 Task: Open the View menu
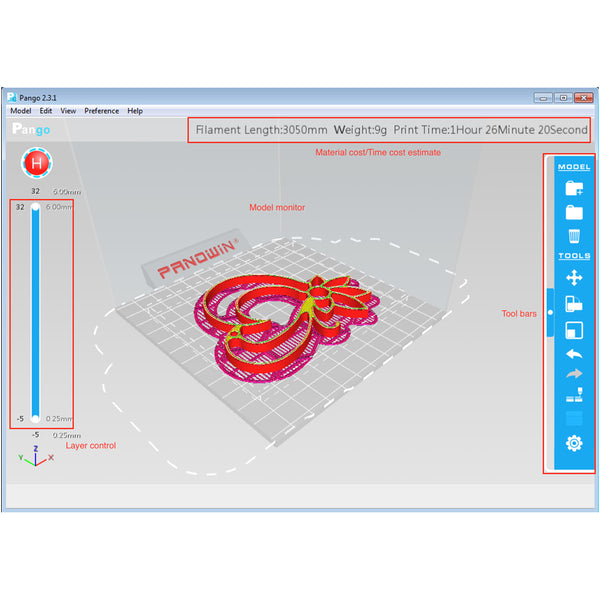[x=68, y=111]
